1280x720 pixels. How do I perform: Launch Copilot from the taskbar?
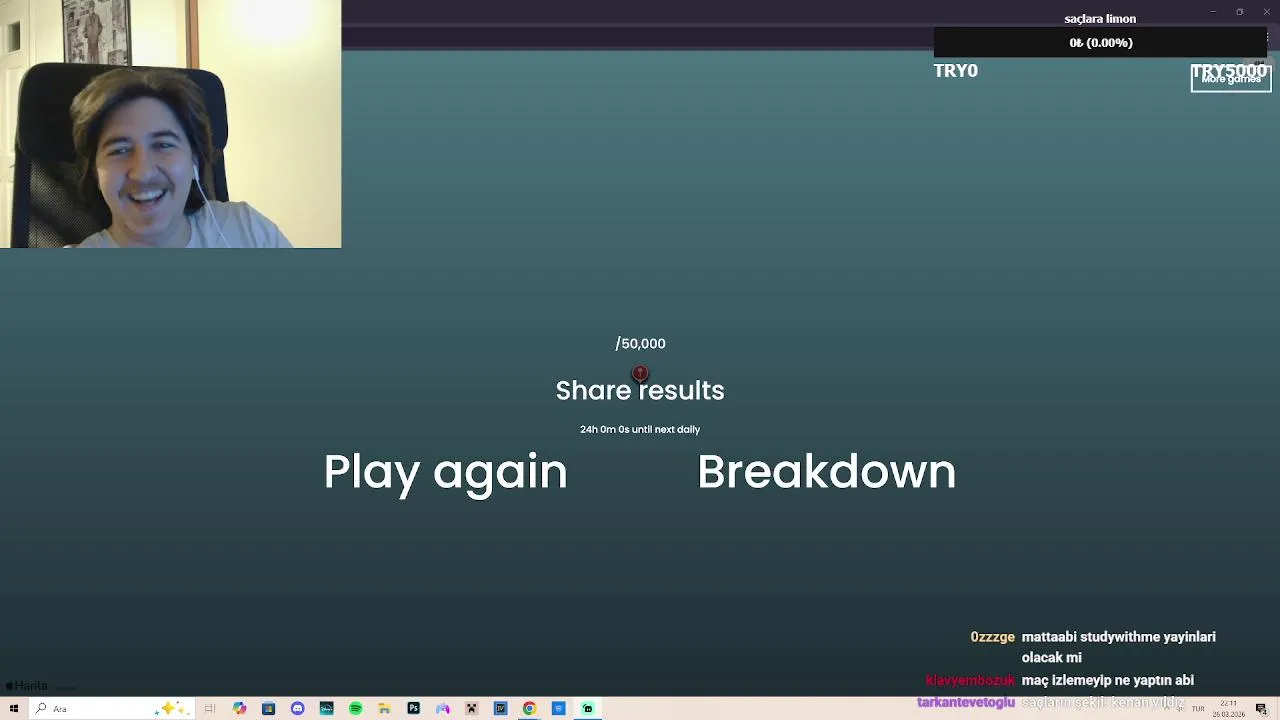(239, 709)
